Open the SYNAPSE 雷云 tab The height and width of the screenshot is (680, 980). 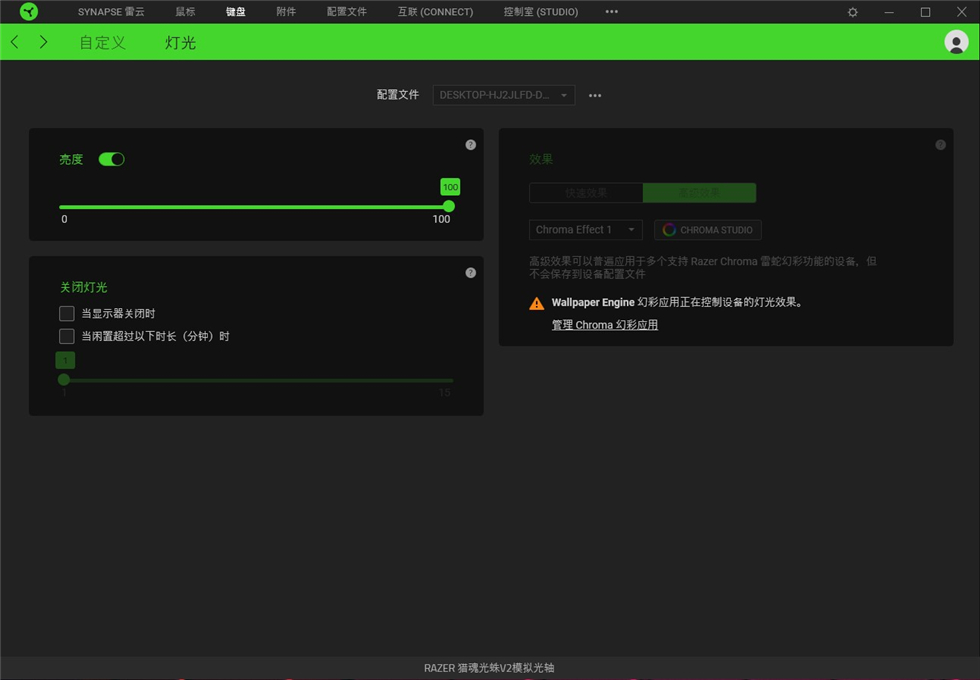[x=111, y=12]
